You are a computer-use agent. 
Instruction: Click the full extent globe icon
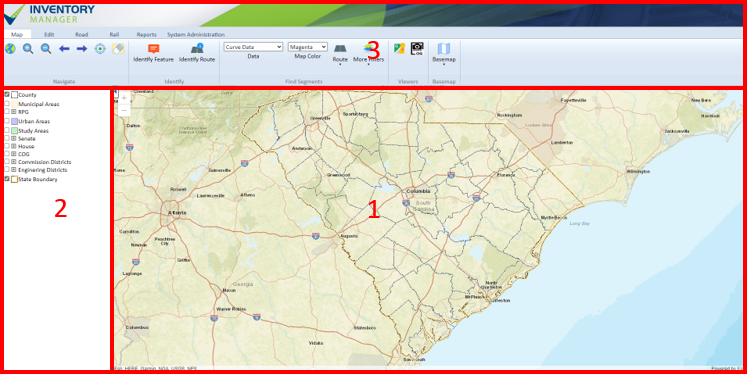10,49
